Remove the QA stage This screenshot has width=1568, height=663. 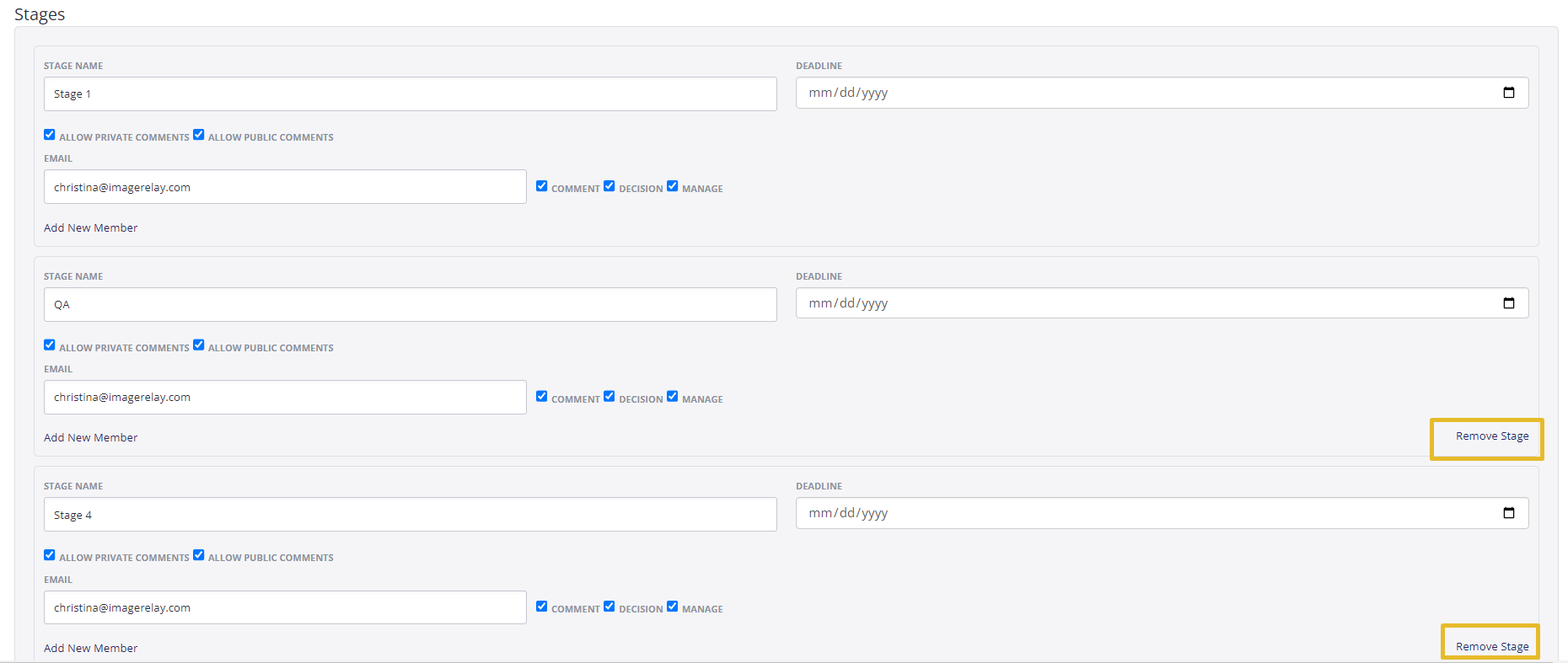click(1492, 436)
